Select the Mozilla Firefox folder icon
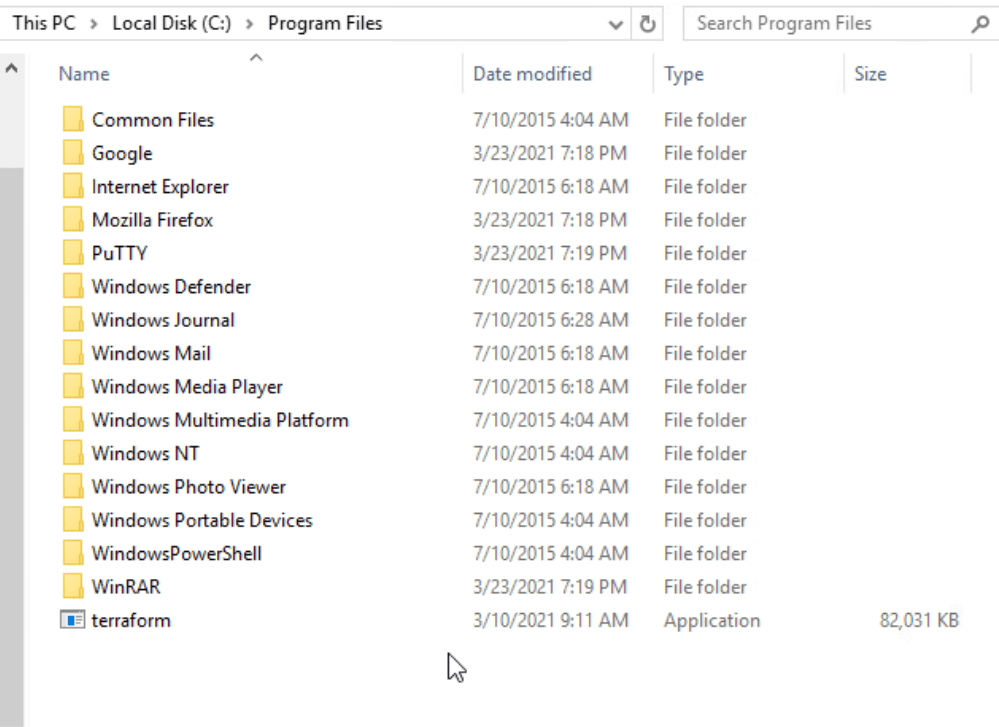Screen dimensions: 999x727 coord(72,220)
